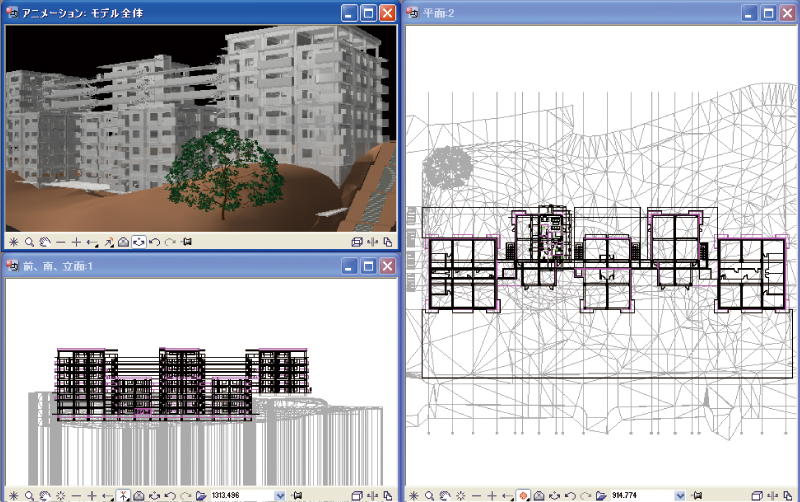Click copy pages icon in plan window
This screenshot has height=502, width=800.
coord(788,495)
